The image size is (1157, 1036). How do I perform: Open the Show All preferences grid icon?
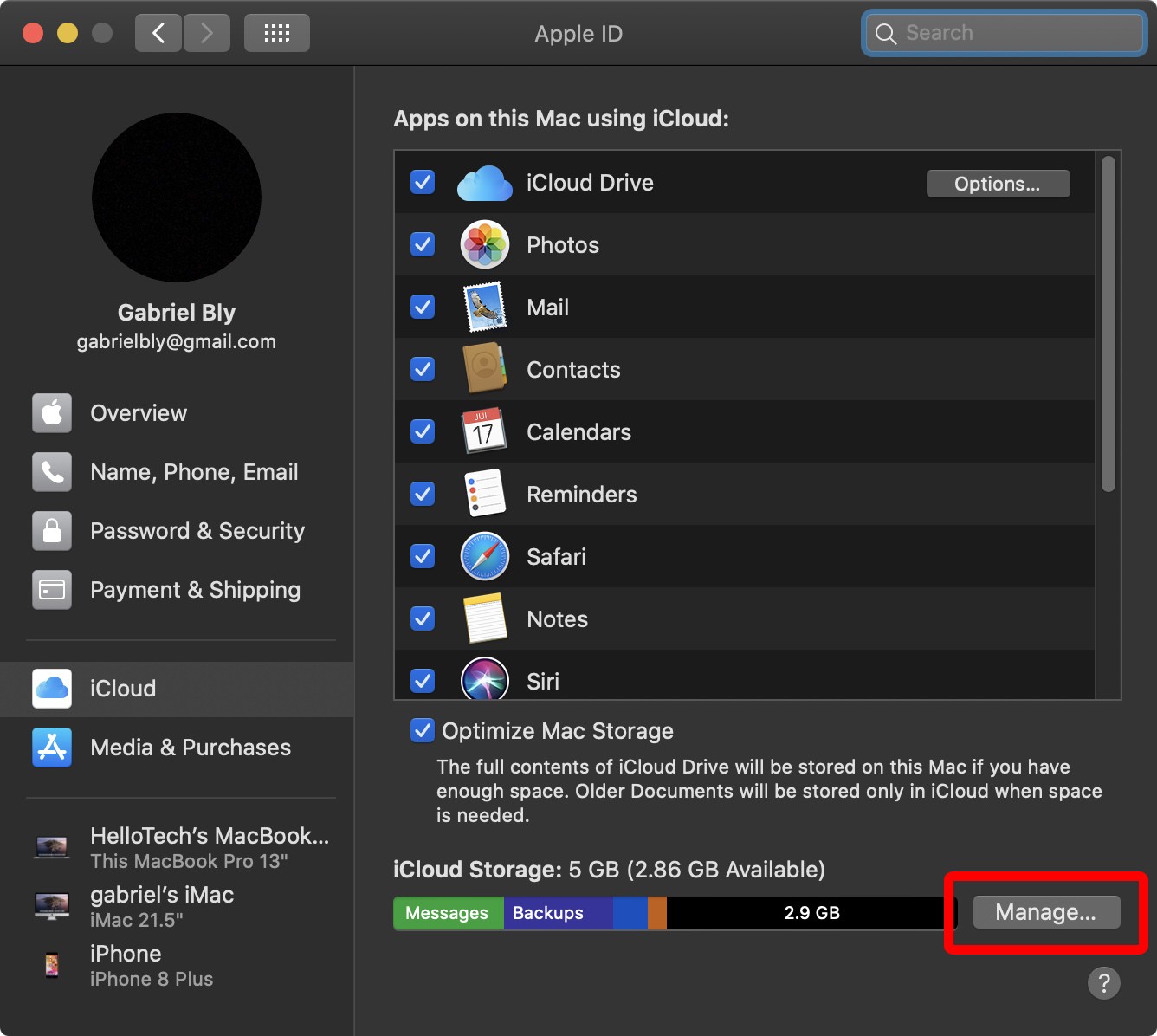point(276,32)
